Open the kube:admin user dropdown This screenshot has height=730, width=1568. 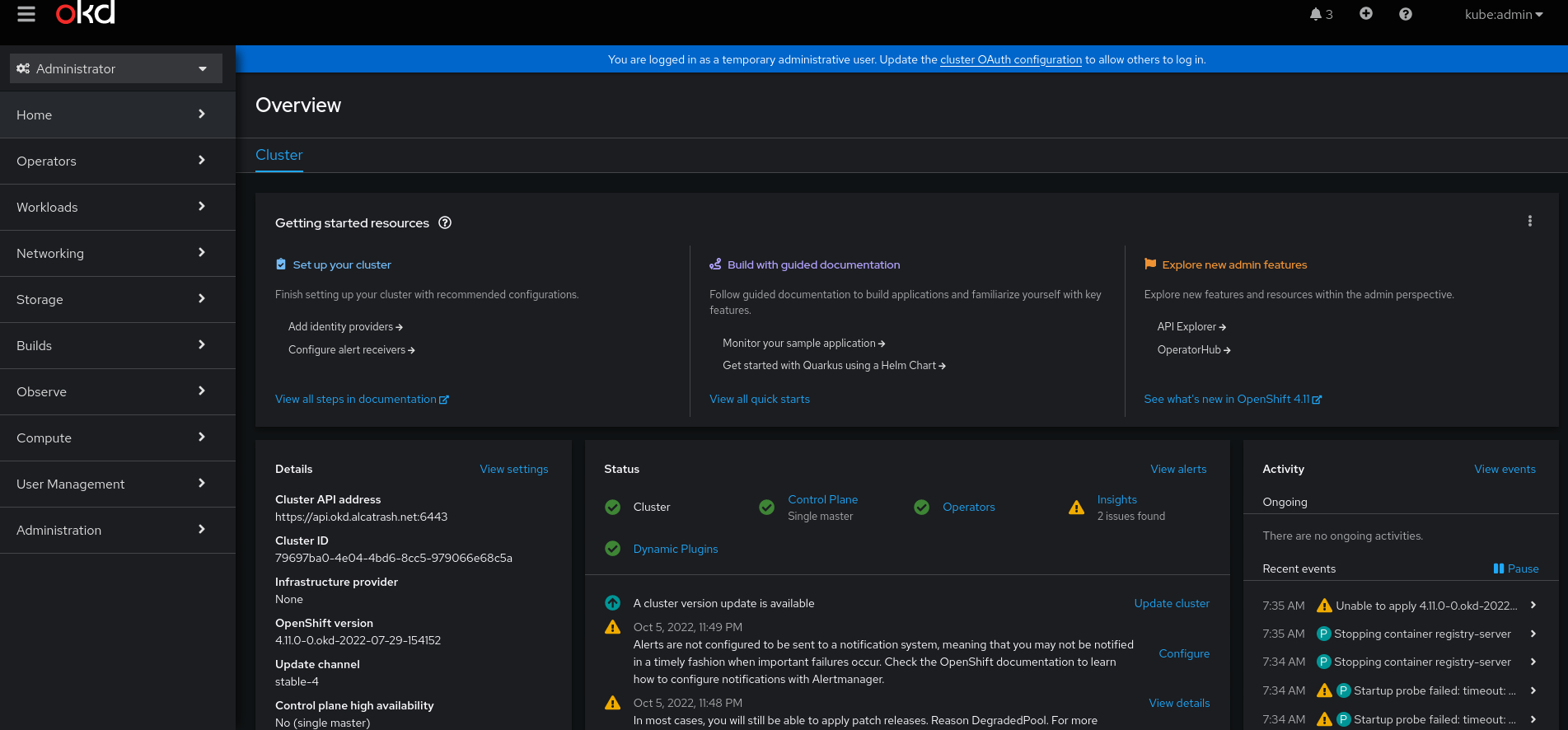(x=1503, y=15)
